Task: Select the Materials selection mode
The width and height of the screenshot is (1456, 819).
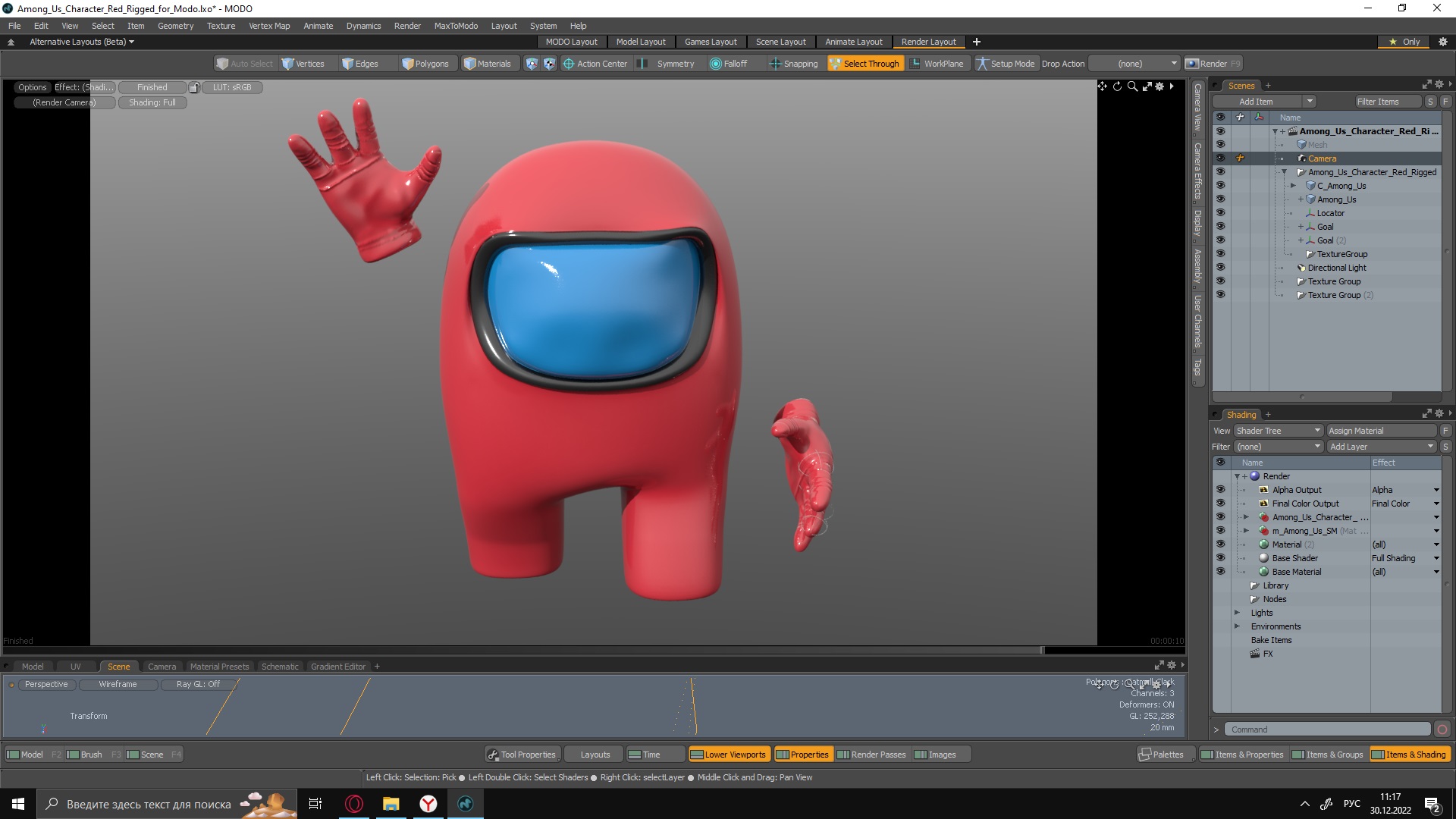Action: 488,64
